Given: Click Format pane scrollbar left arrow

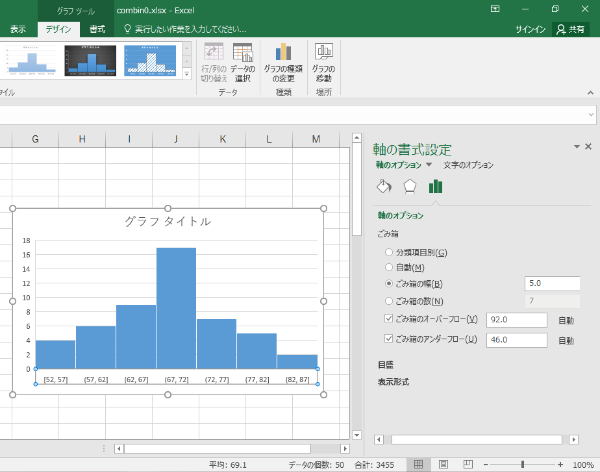Looking at the screenshot, I should pos(379,439).
